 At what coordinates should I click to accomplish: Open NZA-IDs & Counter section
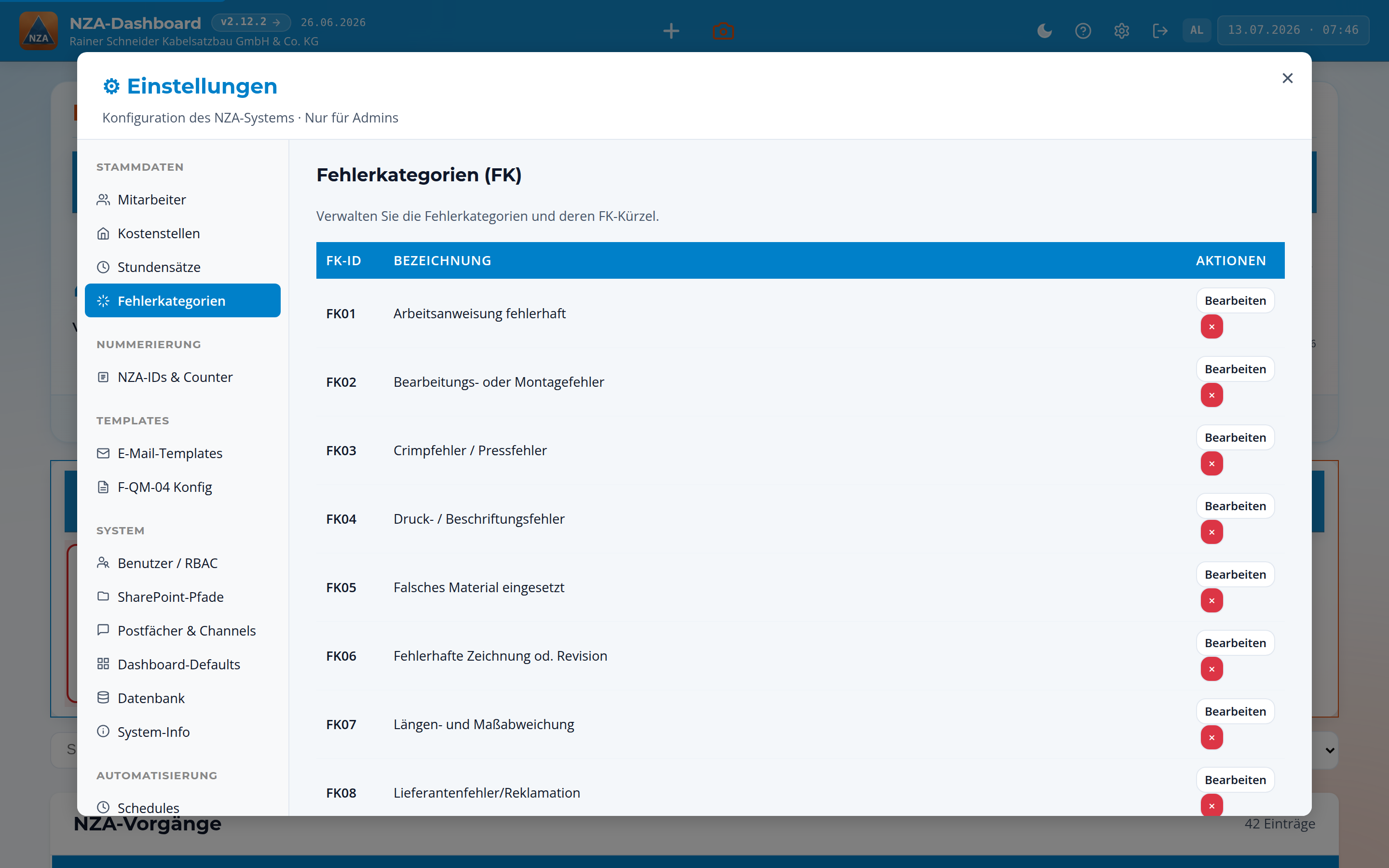click(x=182, y=377)
